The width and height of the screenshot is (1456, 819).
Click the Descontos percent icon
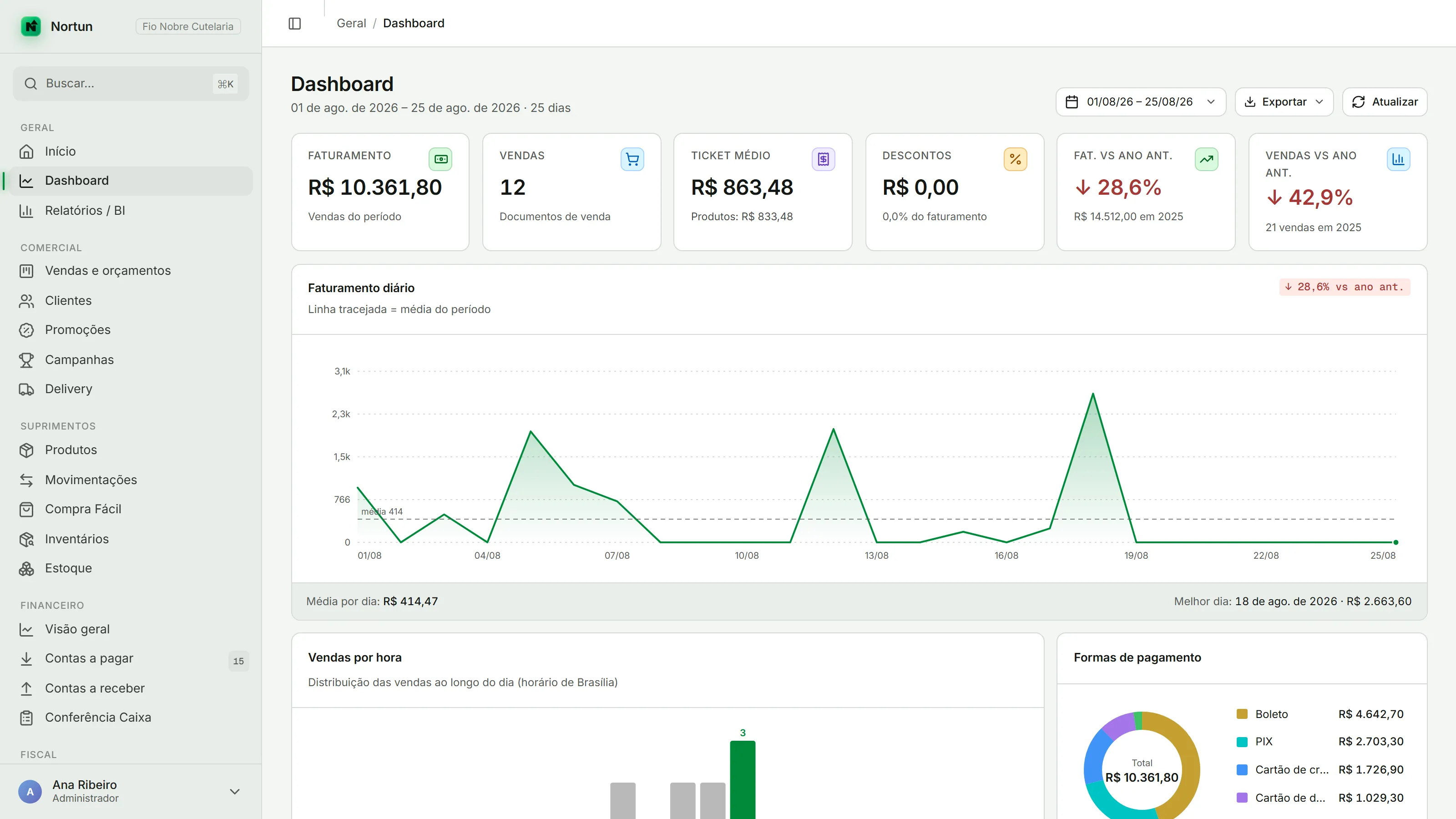[x=1015, y=159]
